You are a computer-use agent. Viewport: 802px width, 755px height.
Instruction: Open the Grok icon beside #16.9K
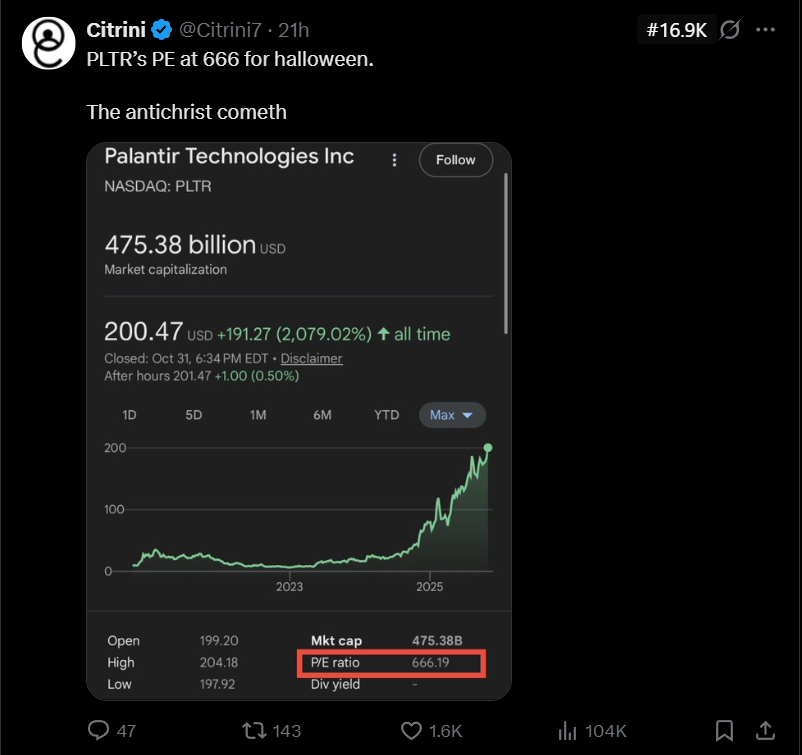click(730, 30)
